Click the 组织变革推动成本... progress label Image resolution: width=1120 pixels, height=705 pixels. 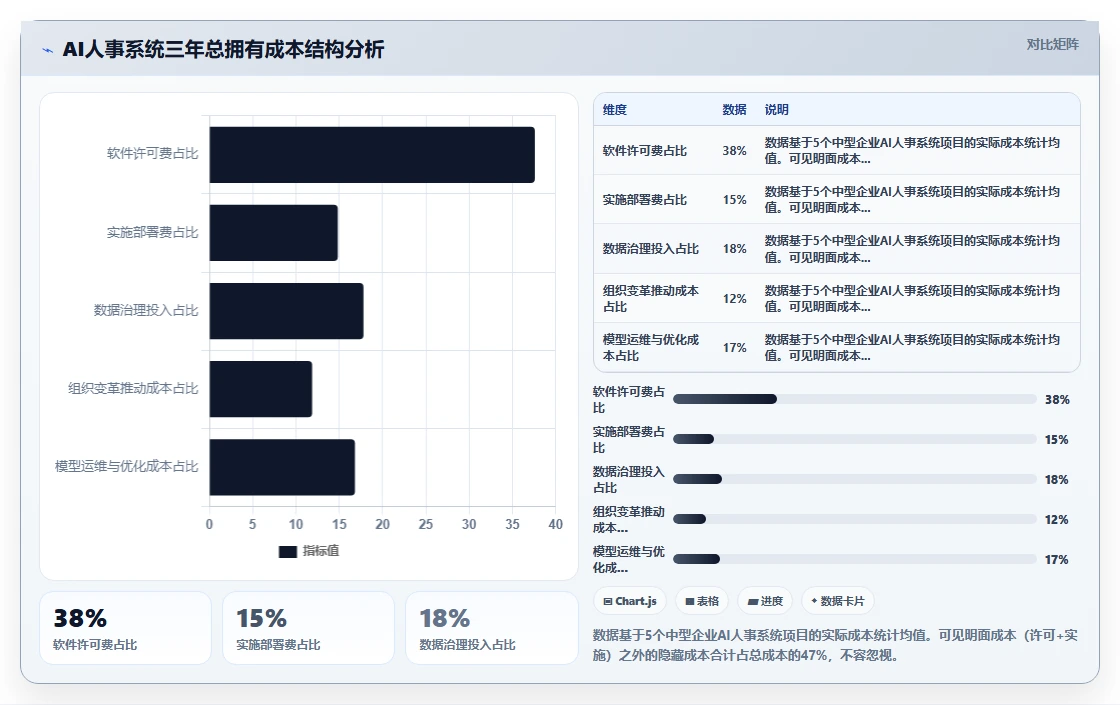point(629,519)
